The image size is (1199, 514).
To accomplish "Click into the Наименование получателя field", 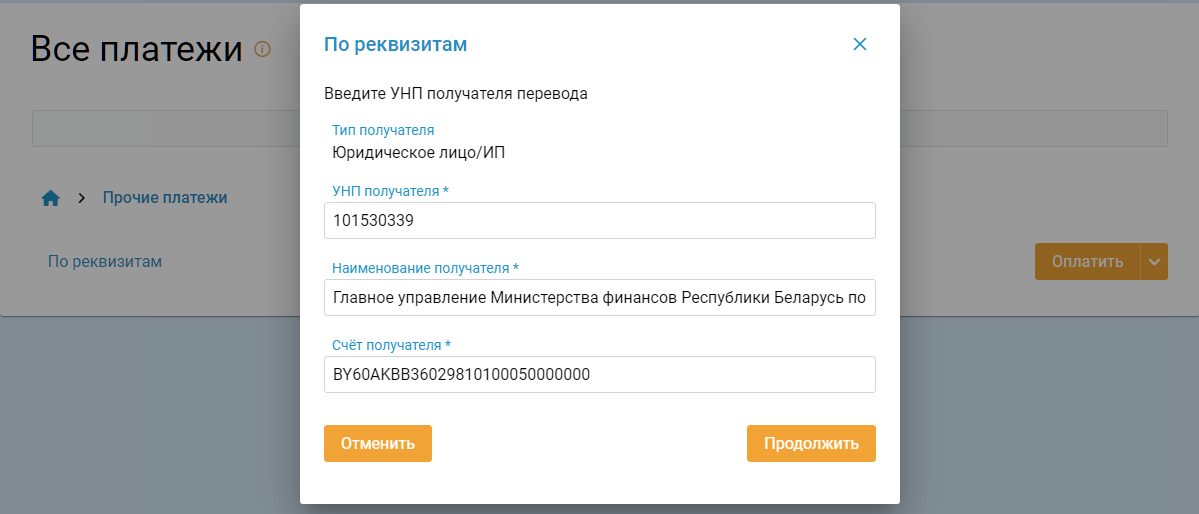I will pos(599,297).
